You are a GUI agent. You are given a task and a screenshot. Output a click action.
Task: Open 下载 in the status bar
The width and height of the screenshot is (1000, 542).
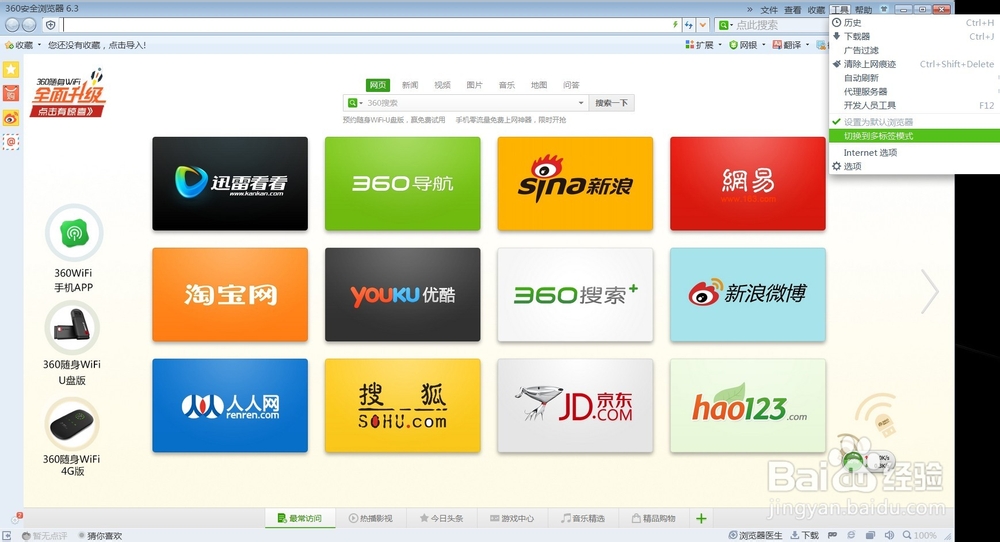click(x=805, y=536)
